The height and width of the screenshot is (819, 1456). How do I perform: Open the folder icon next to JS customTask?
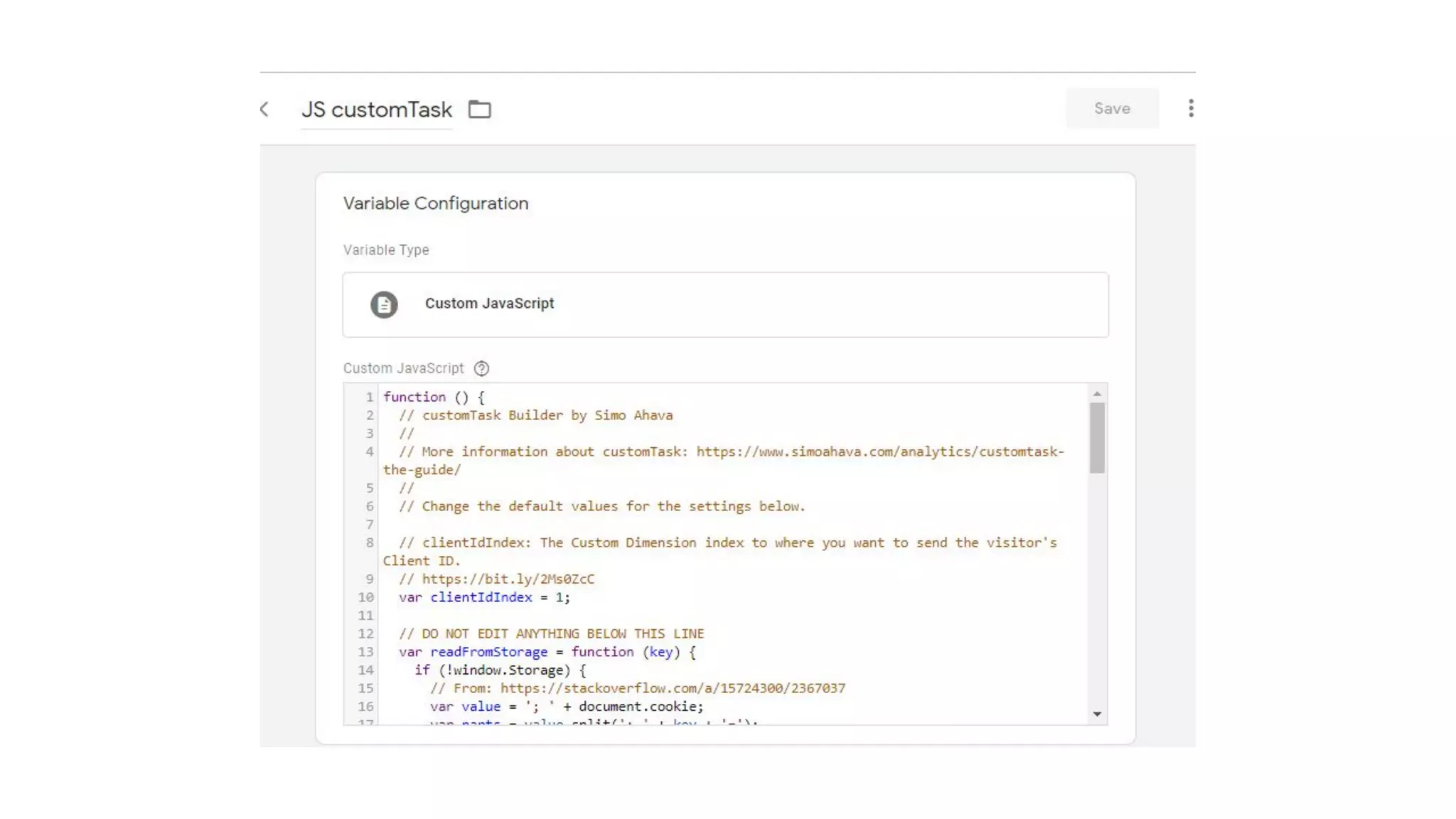(x=480, y=109)
